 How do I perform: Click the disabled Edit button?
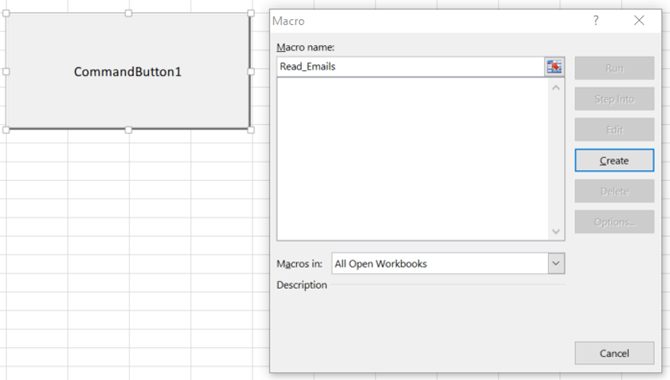[x=614, y=130]
